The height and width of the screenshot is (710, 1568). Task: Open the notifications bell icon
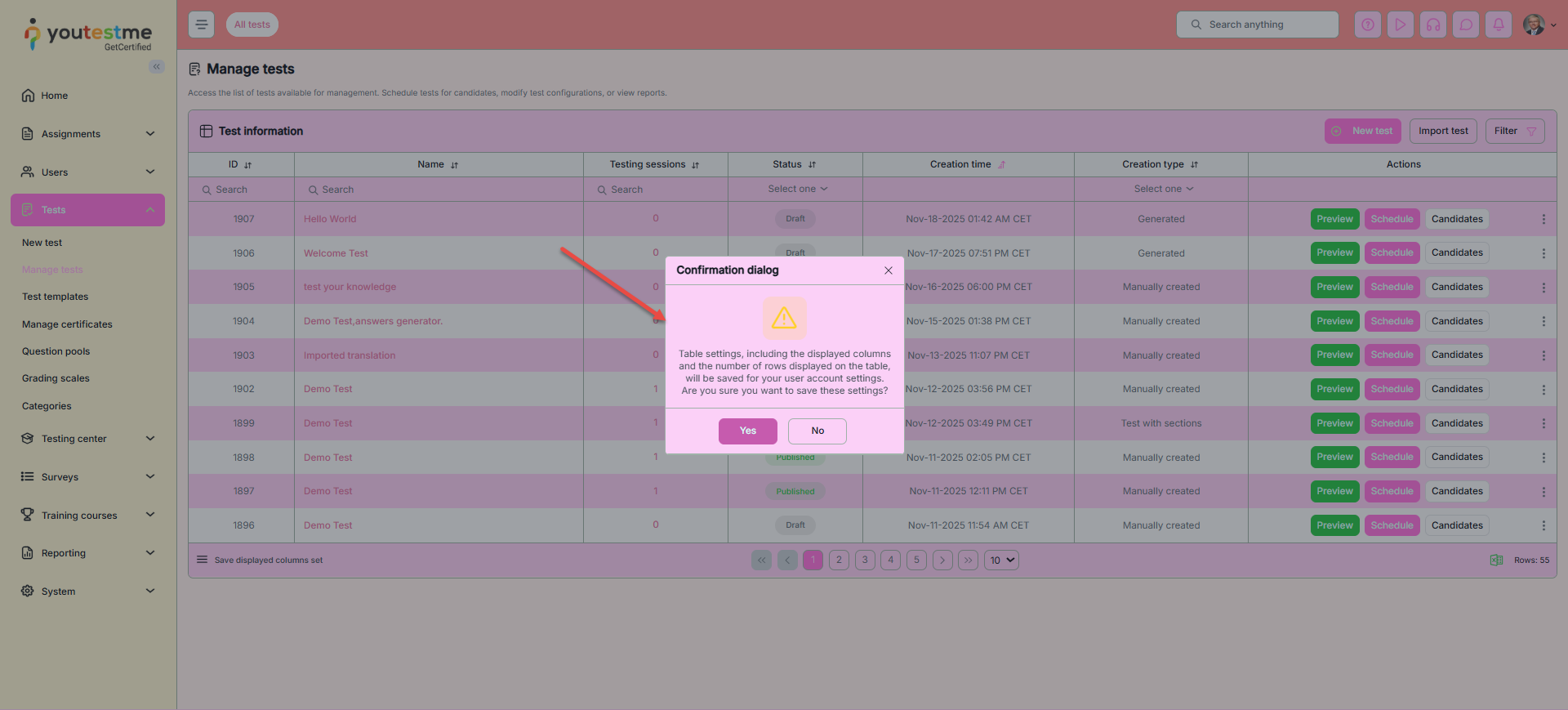click(x=1499, y=25)
